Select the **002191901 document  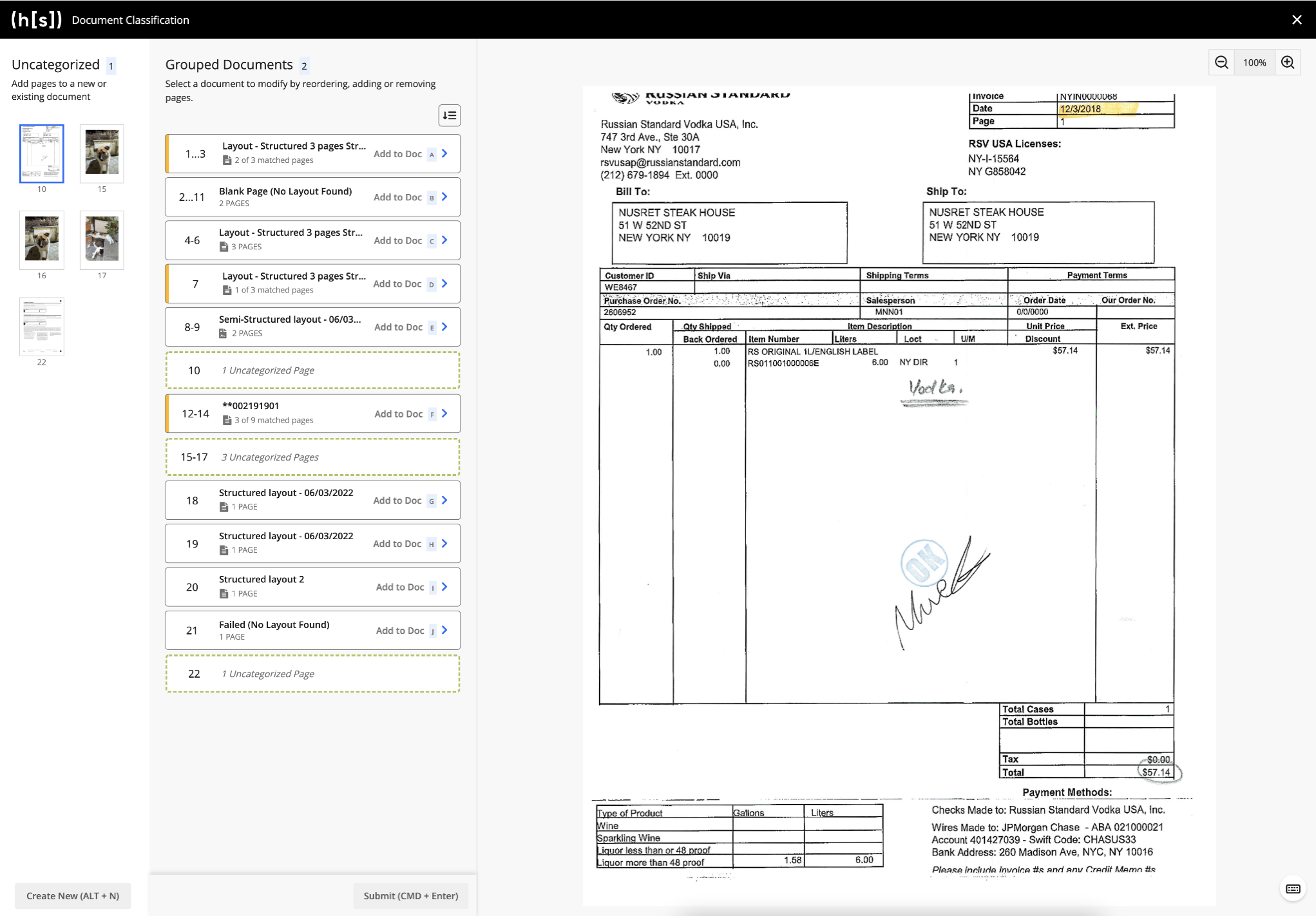[313, 414]
